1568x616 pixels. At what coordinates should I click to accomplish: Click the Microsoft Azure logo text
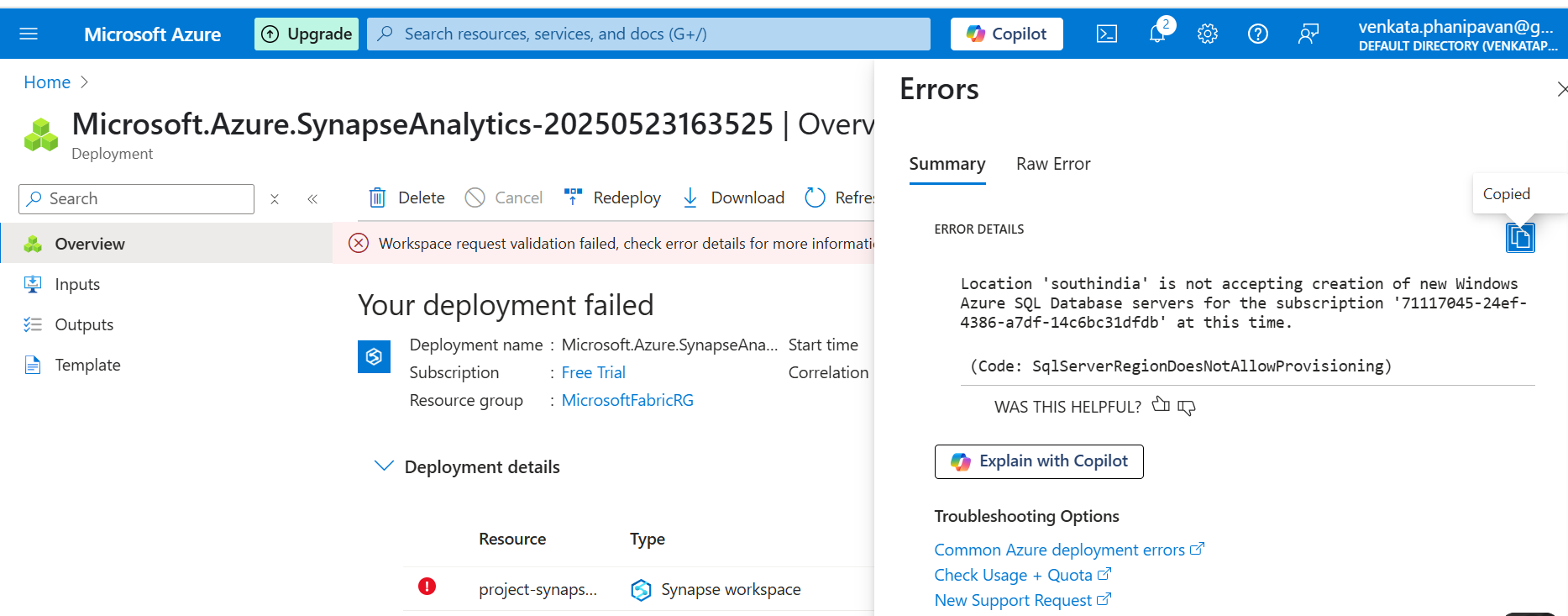click(x=152, y=34)
